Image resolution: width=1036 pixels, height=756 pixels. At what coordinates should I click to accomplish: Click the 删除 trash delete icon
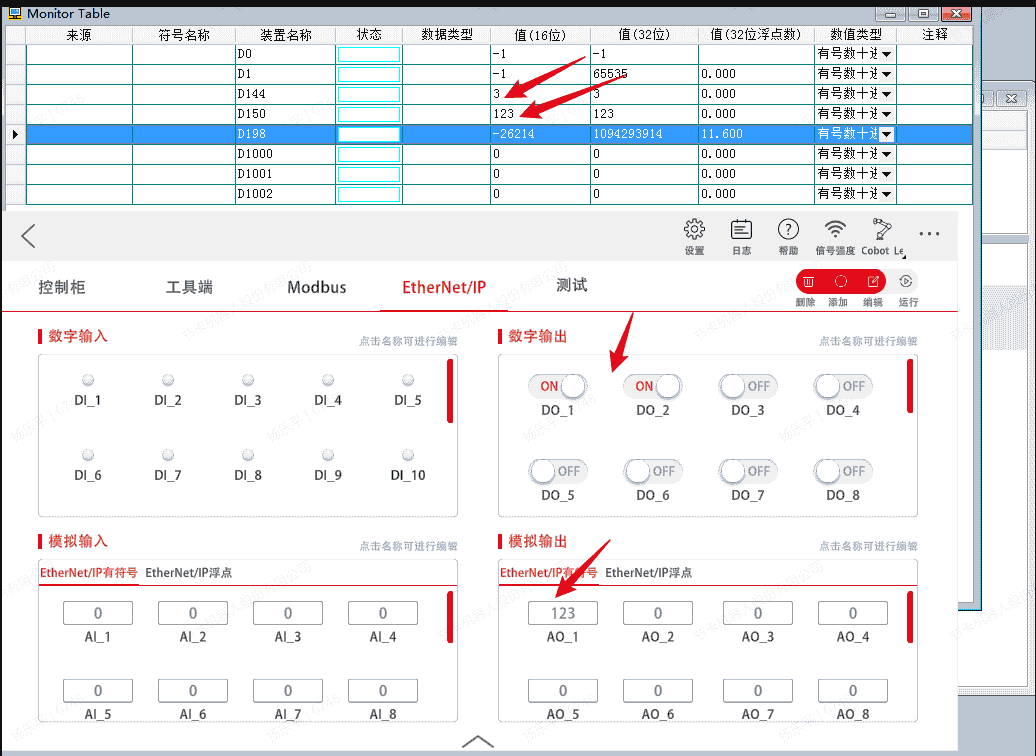click(x=808, y=282)
